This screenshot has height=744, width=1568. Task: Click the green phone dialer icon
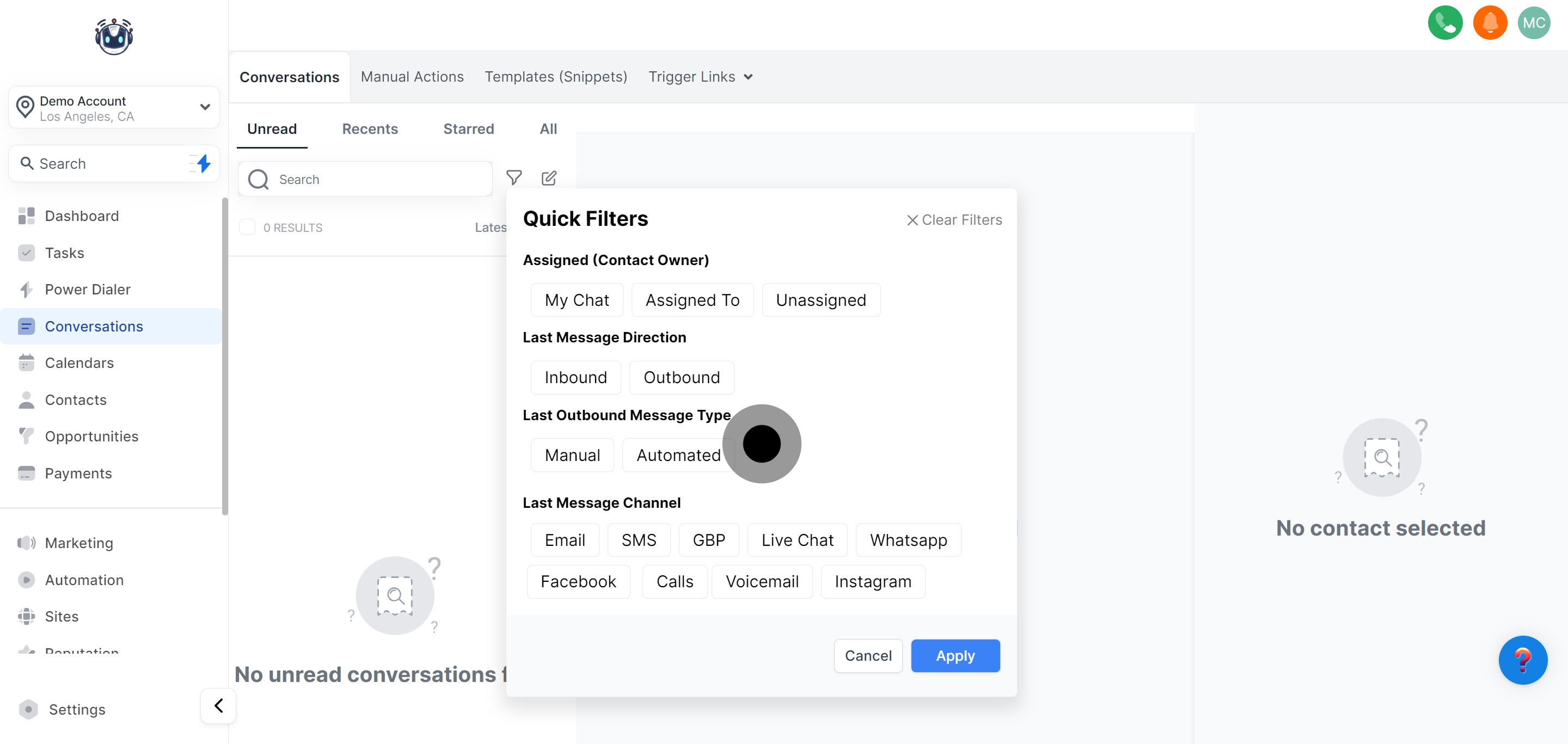coord(1444,23)
